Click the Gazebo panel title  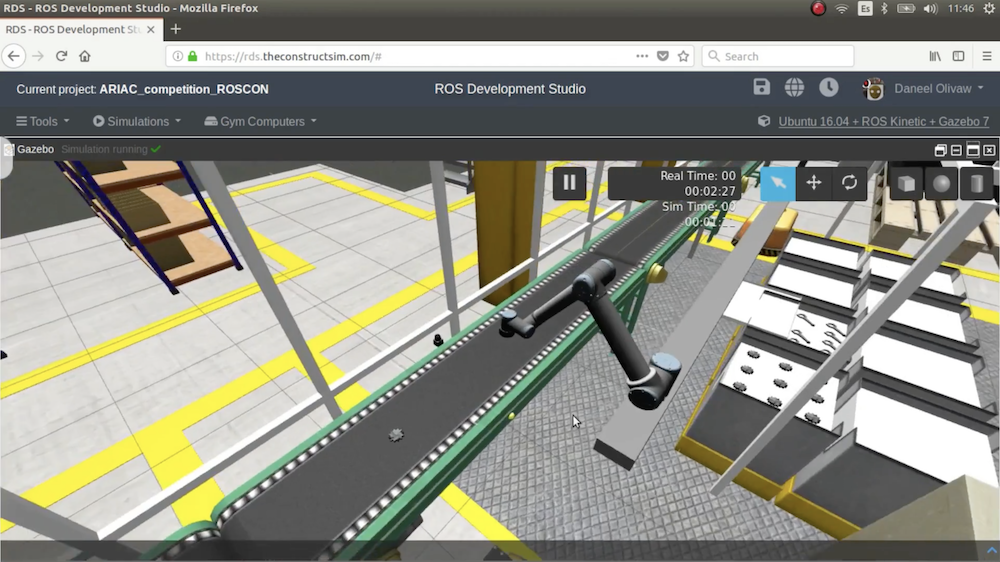(35, 149)
